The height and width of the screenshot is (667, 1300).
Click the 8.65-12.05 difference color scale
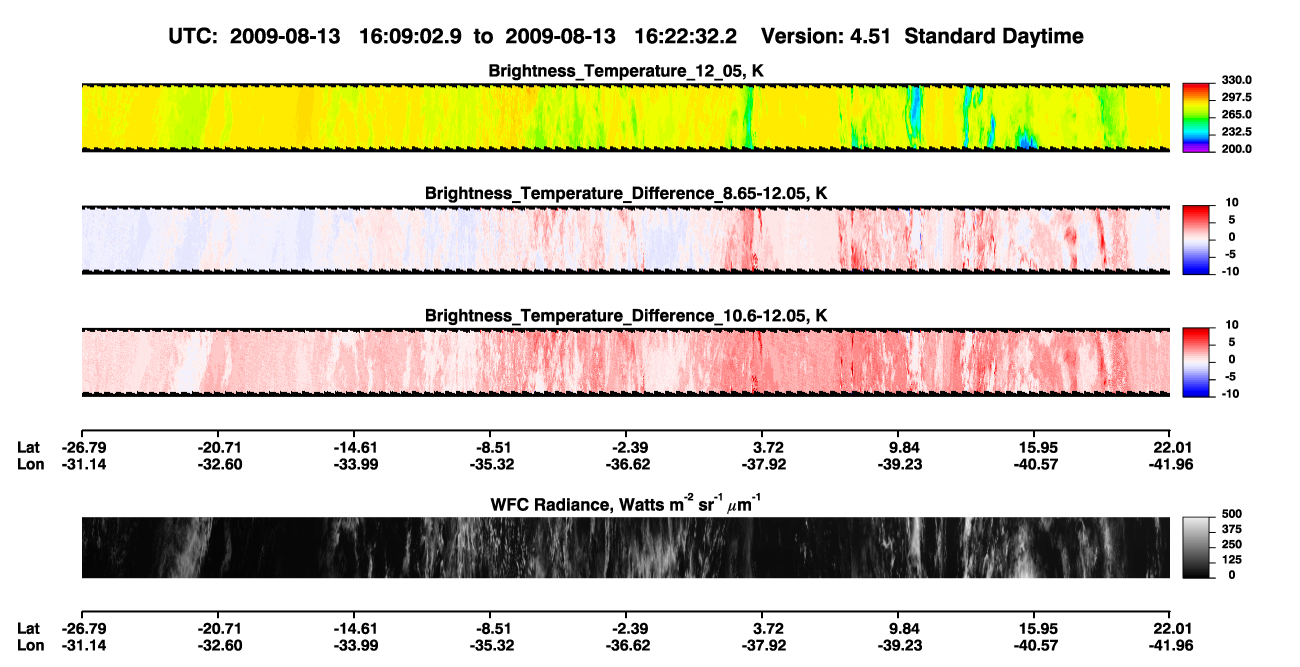[x=1195, y=240]
